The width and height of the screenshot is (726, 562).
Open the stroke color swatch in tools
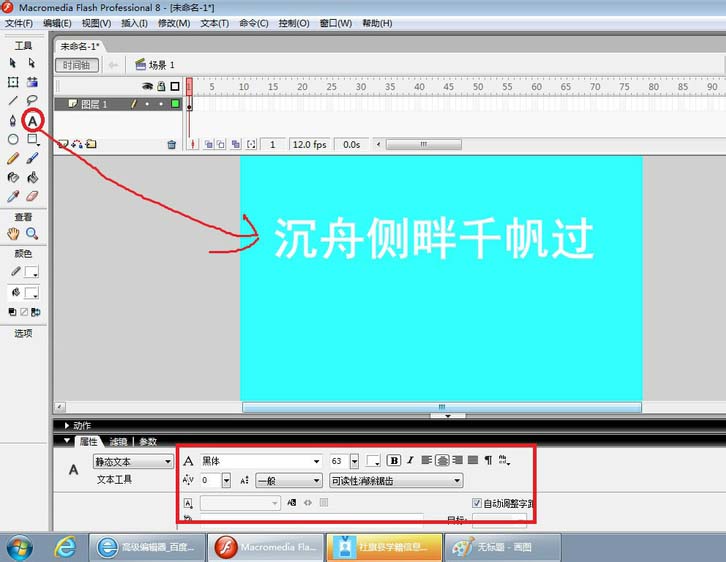pos(31,273)
